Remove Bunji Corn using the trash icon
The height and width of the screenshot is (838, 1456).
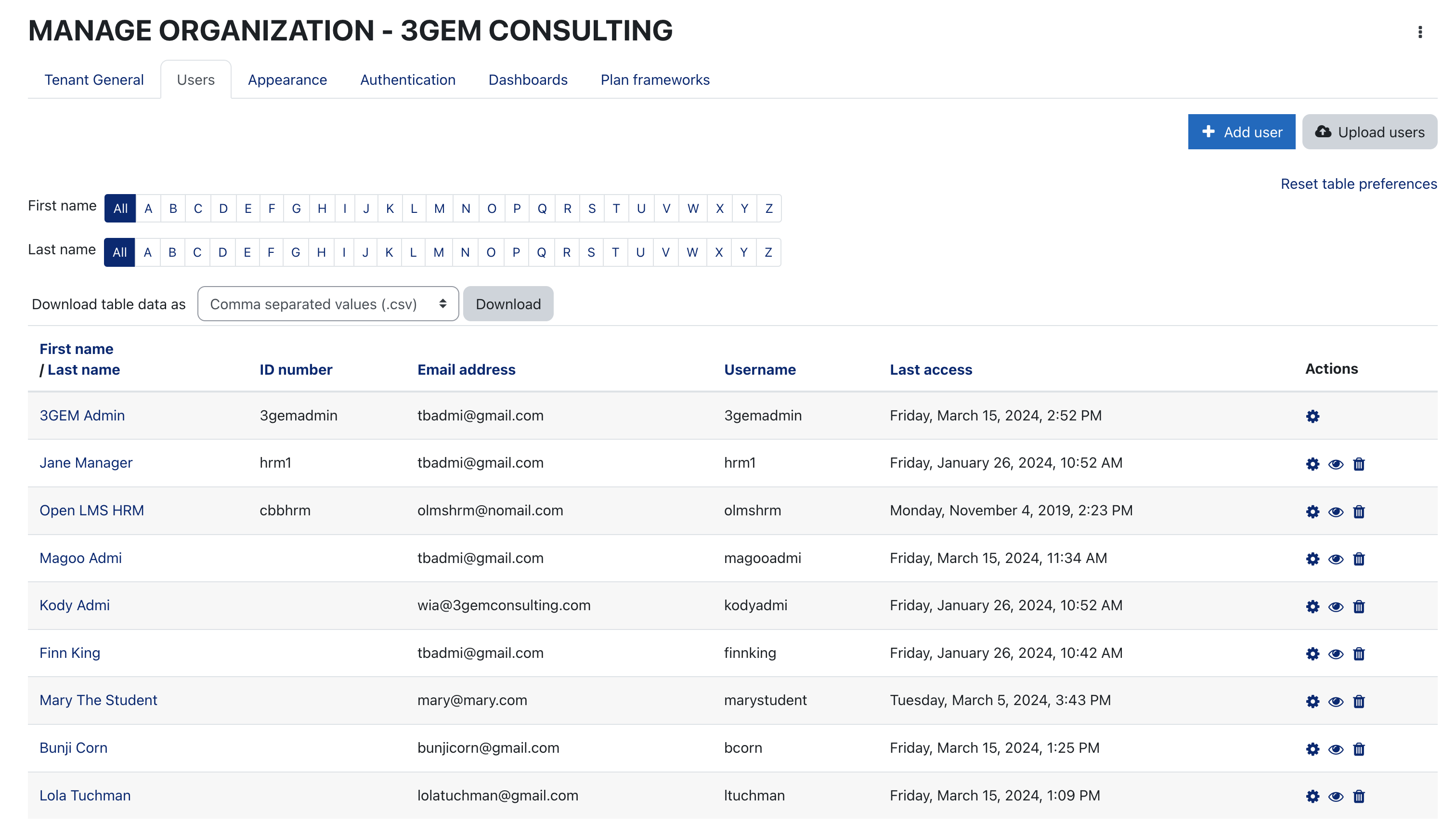pyautogui.click(x=1358, y=749)
